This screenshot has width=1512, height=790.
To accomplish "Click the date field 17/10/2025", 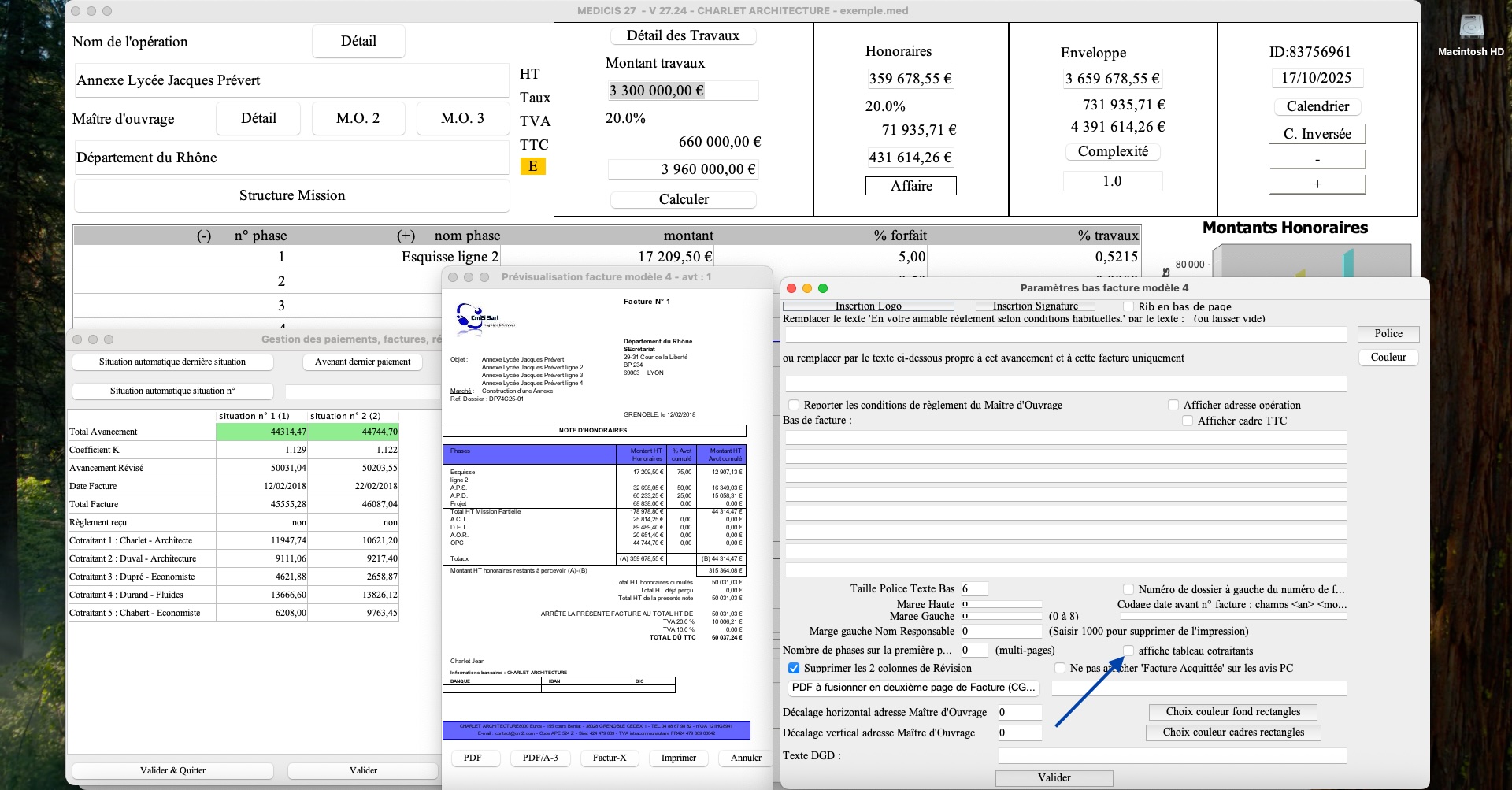I will point(1317,78).
